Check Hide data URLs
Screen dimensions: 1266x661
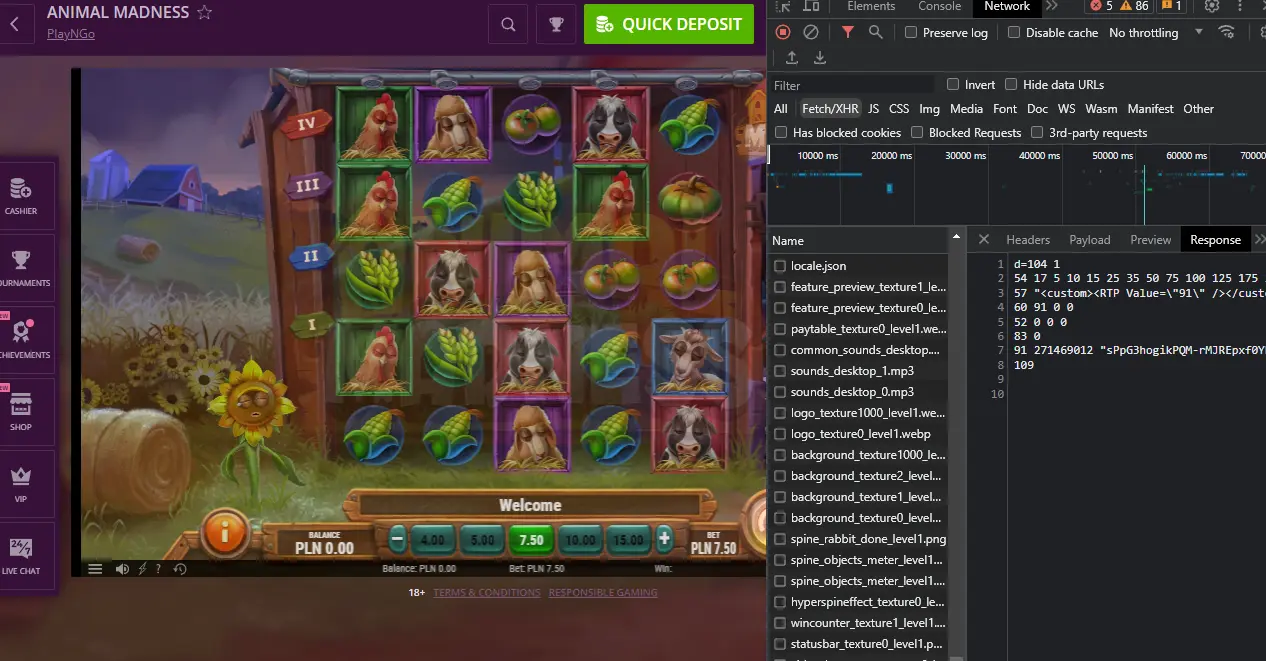(1011, 84)
